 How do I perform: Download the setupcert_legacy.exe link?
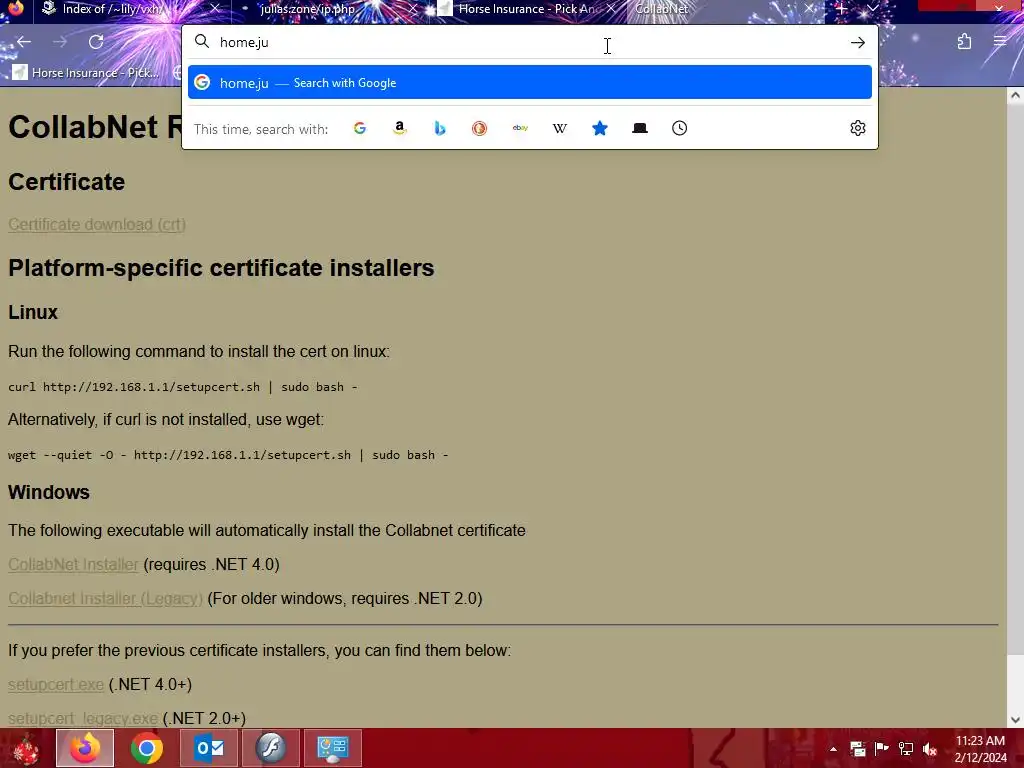coord(83,718)
